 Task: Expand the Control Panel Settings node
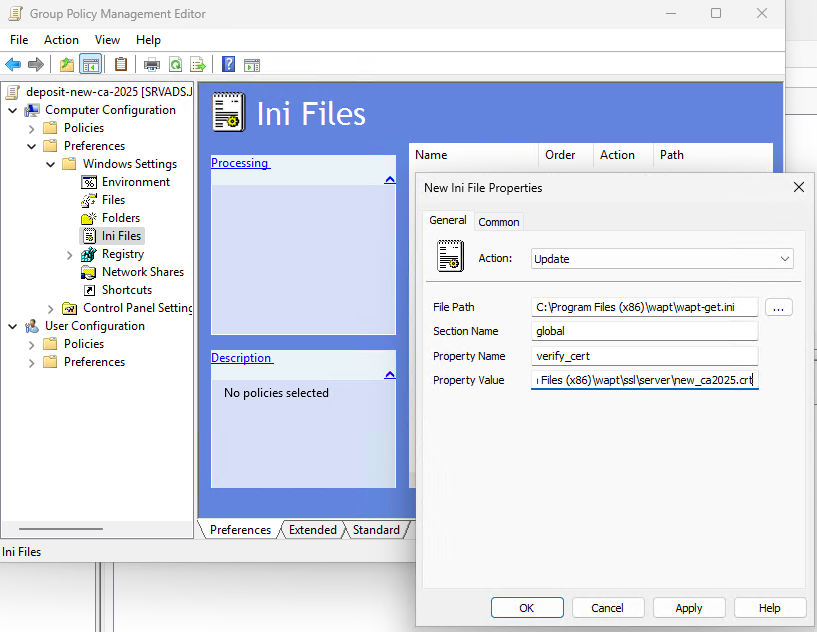click(x=51, y=308)
